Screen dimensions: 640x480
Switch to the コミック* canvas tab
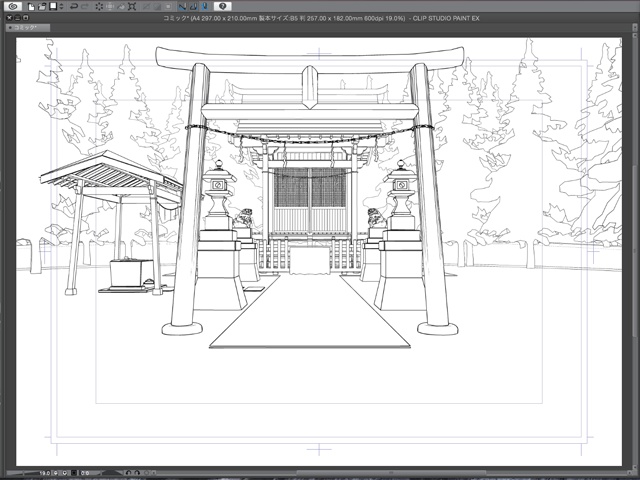pos(28,27)
